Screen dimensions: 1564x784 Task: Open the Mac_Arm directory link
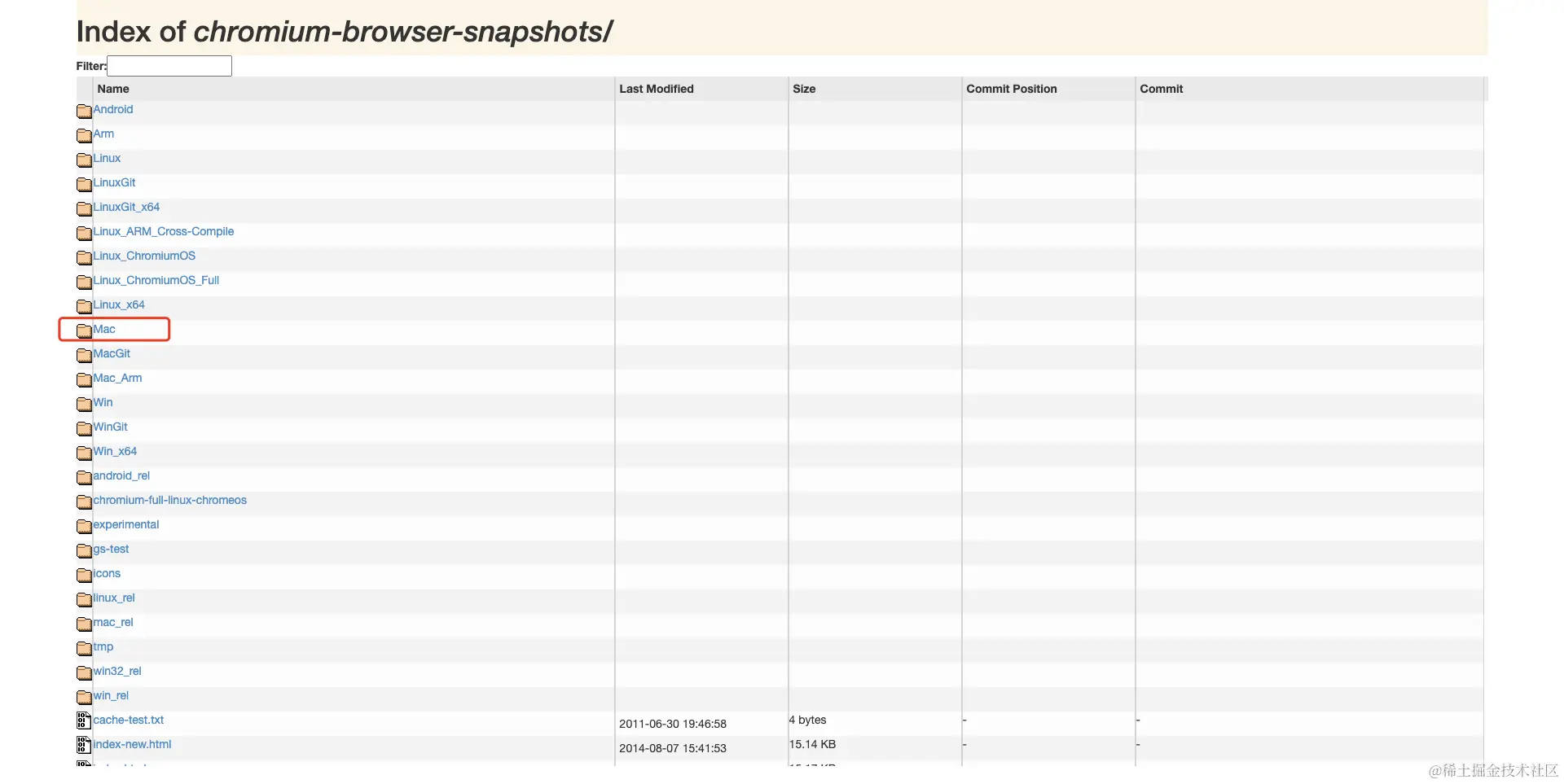(117, 378)
